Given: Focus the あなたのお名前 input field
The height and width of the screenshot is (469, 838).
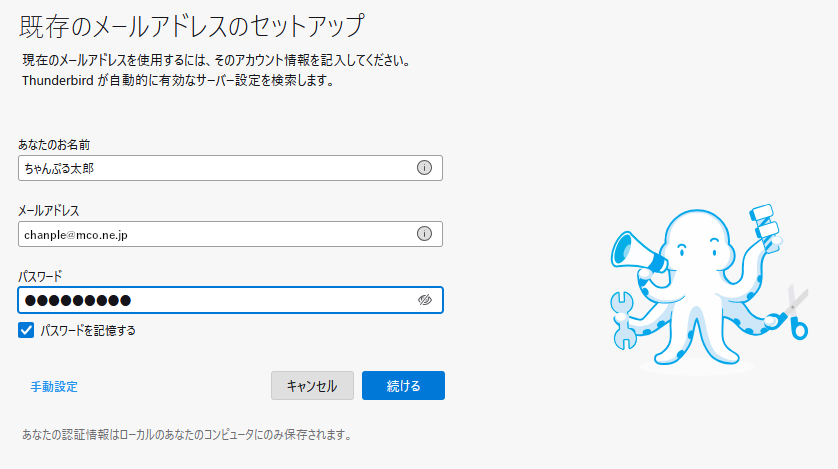Looking at the screenshot, I should 230,168.
